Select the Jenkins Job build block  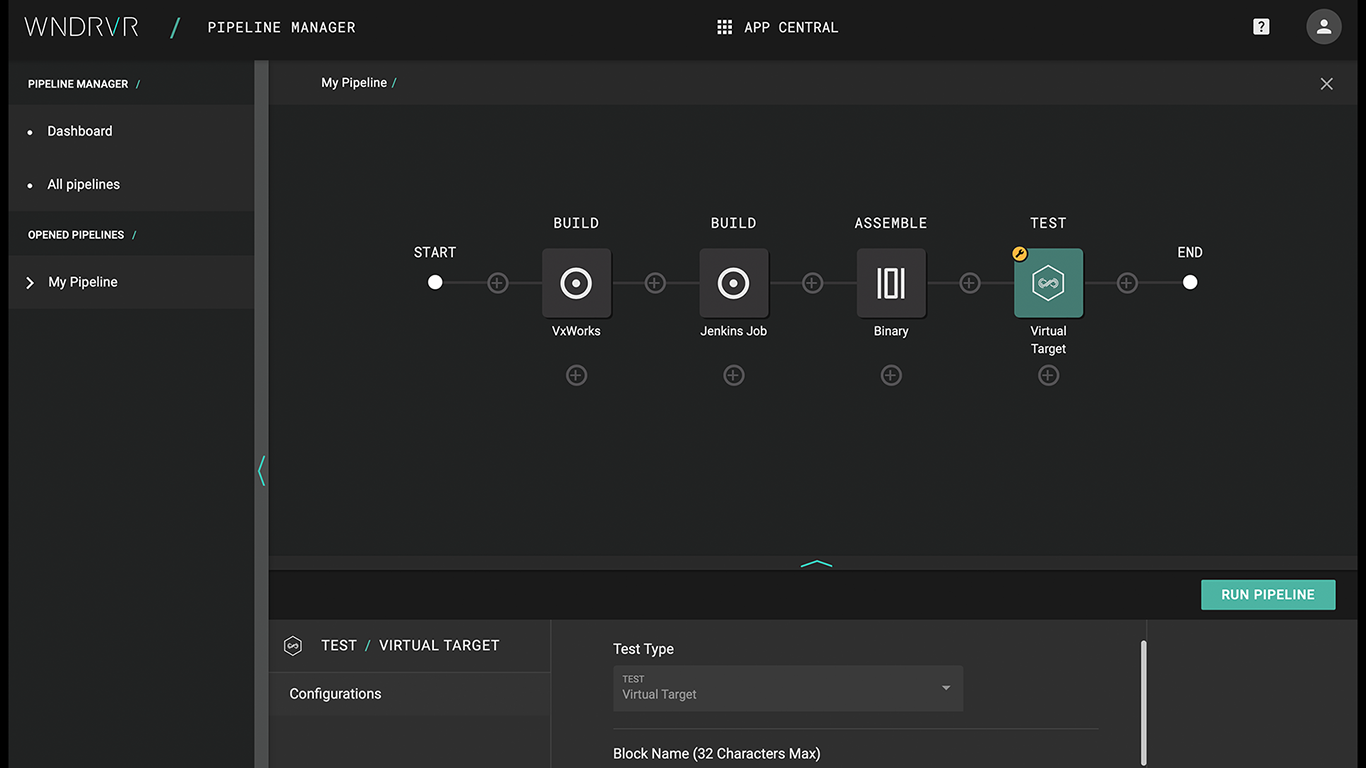734,283
